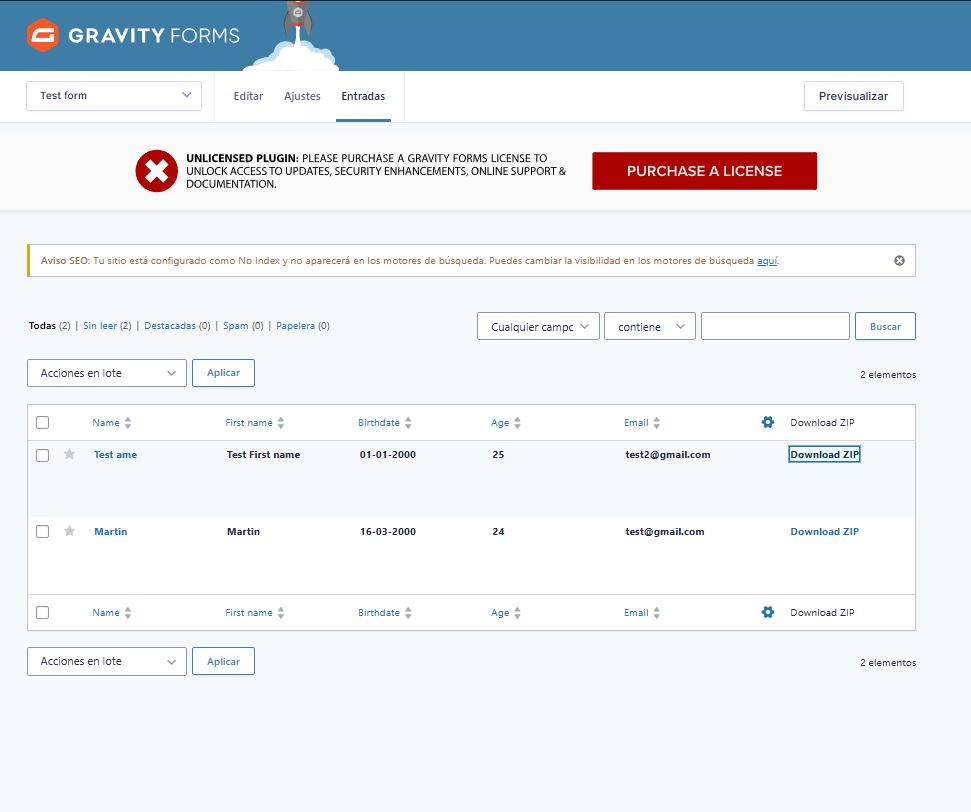Dismiss the Aviso SEO notice
Viewport: 971px width, 812px height.
[x=899, y=261]
